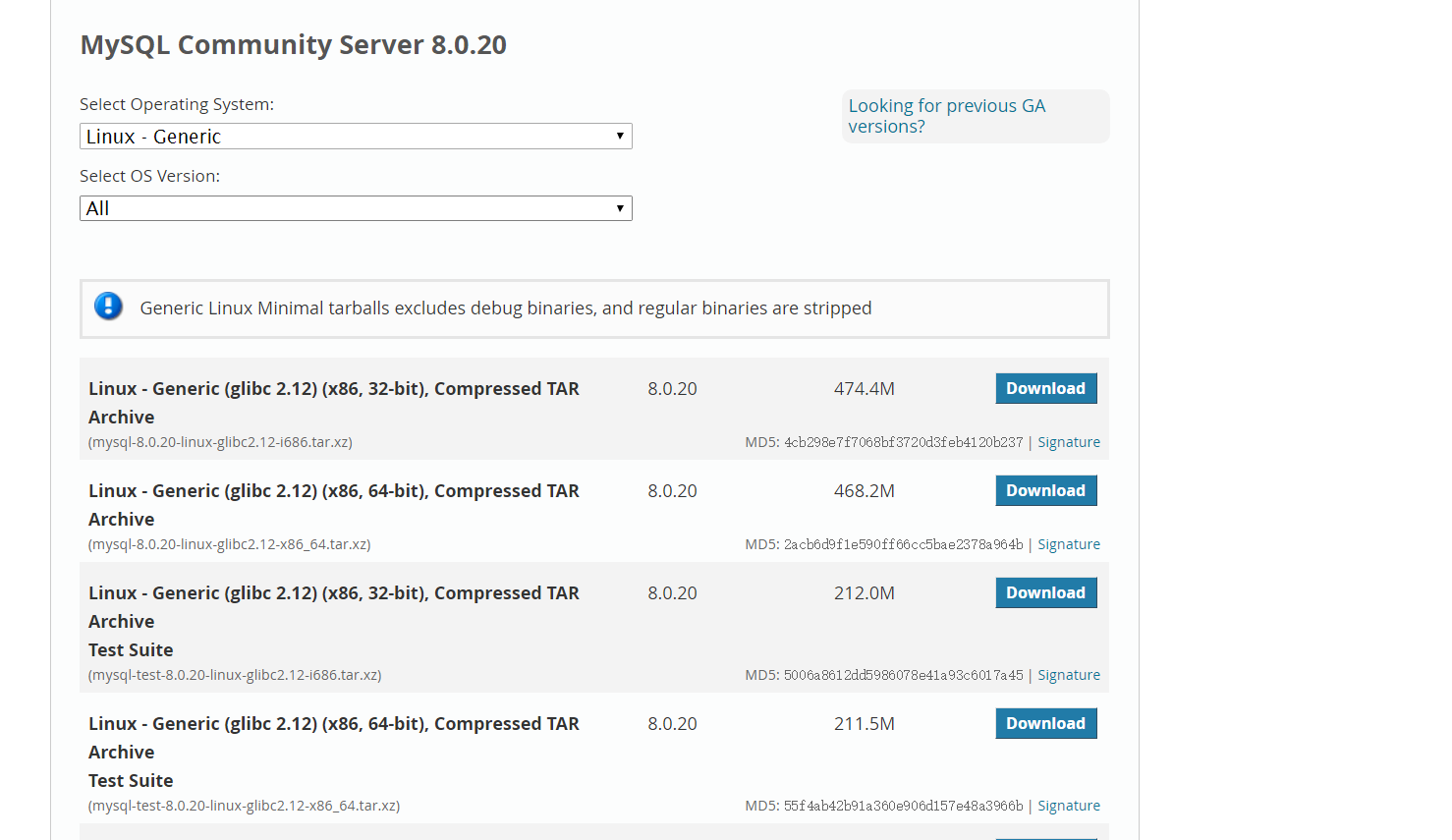This screenshot has height=840, width=1452.
Task: Download the 474.4M x86 32-bit archive
Action: click(x=1046, y=388)
